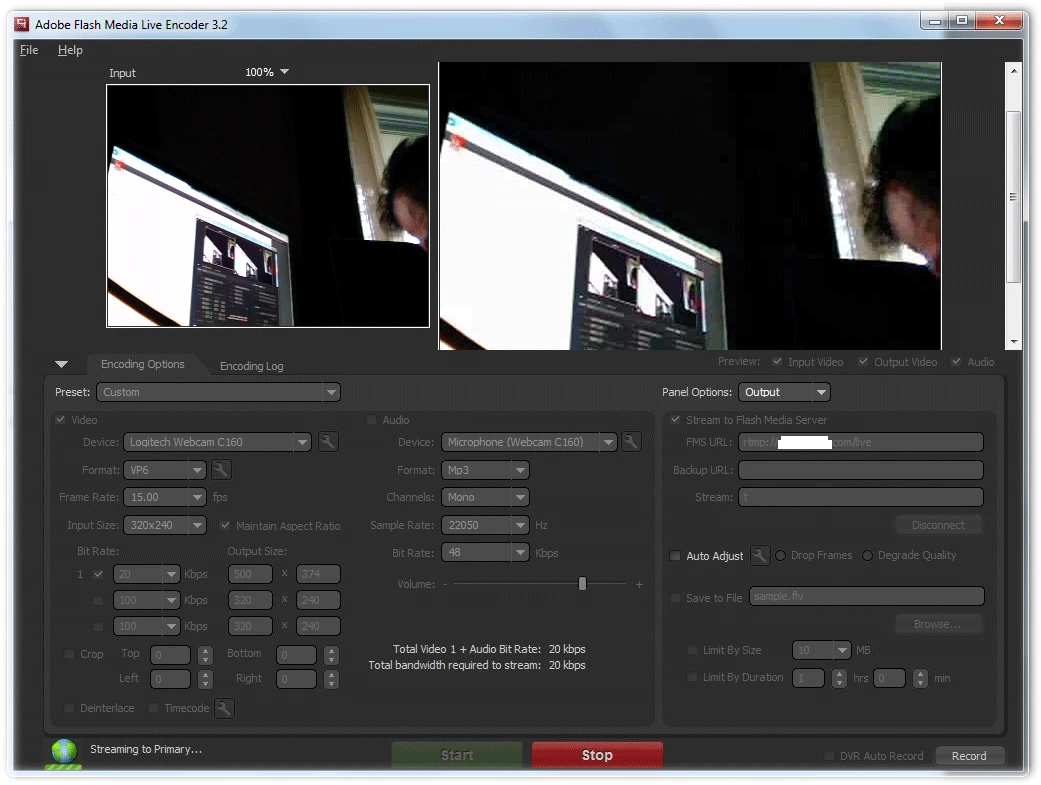Click the Record button

969,756
